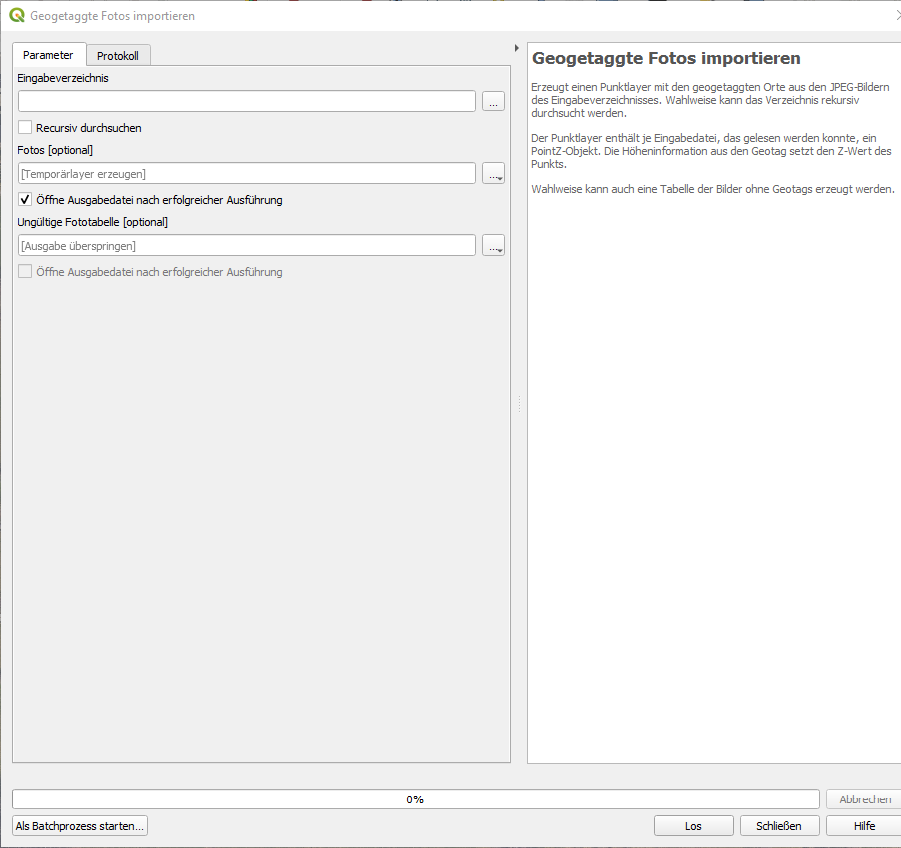Click the Ausgabe überspringen text field
Image resolution: width=901 pixels, height=848 pixels.
click(x=246, y=245)
